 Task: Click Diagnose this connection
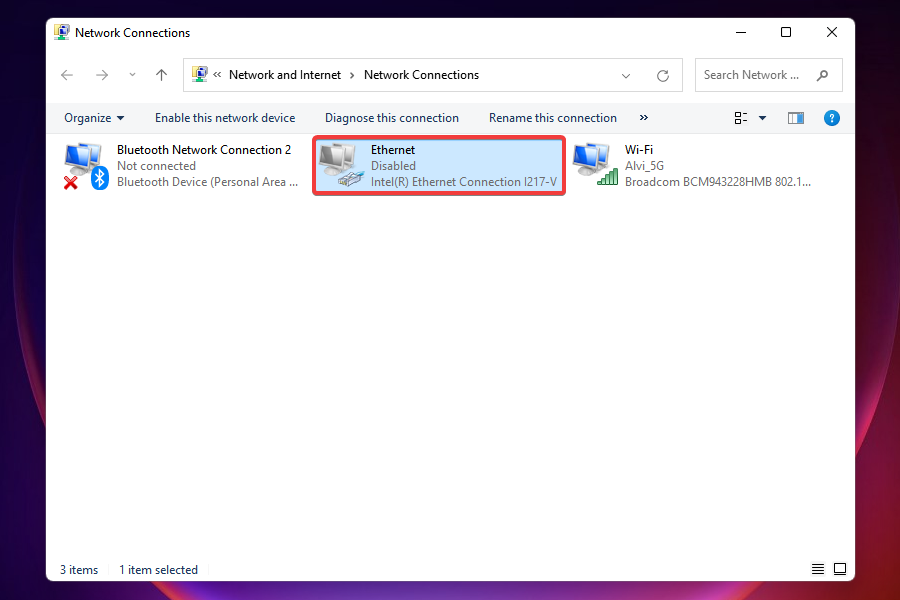point(392,118)
